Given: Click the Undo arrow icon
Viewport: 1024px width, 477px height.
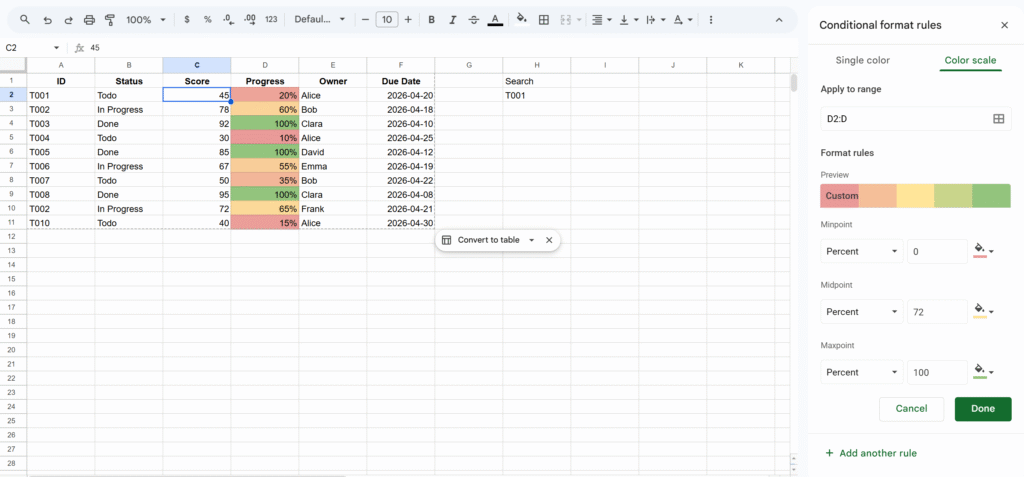Looking at the screenshot, I should [x=46, y=20].
